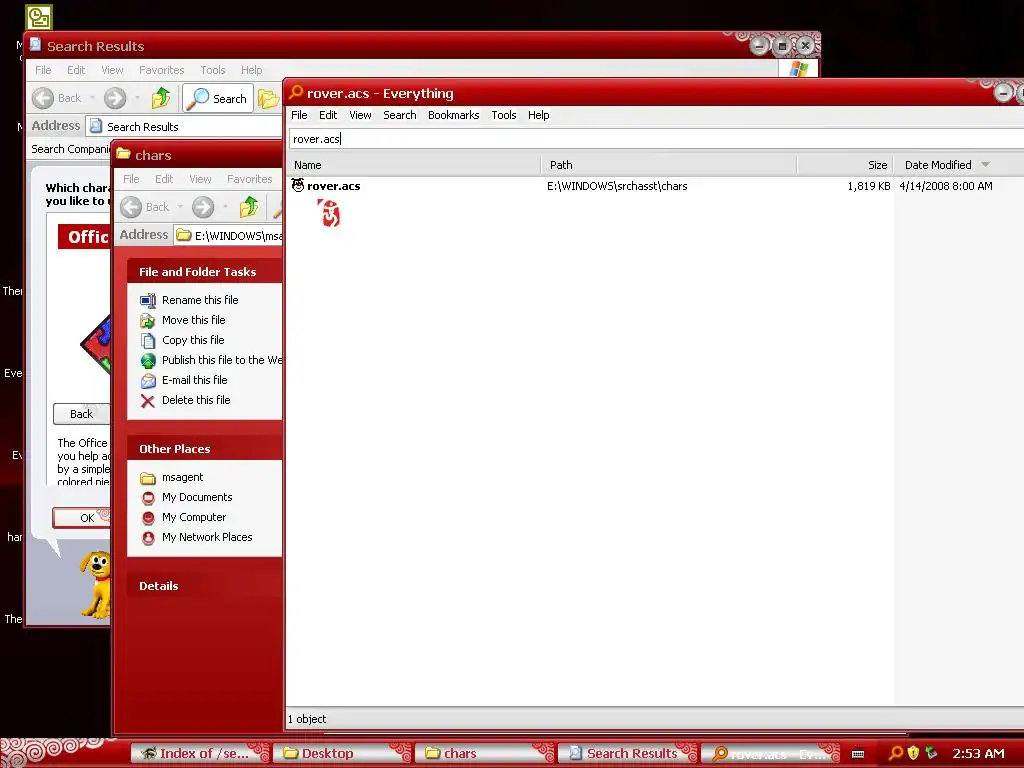Click OK button in Search Companion
The width and height of the screenshot is (1024, 768).
[81, 518]
